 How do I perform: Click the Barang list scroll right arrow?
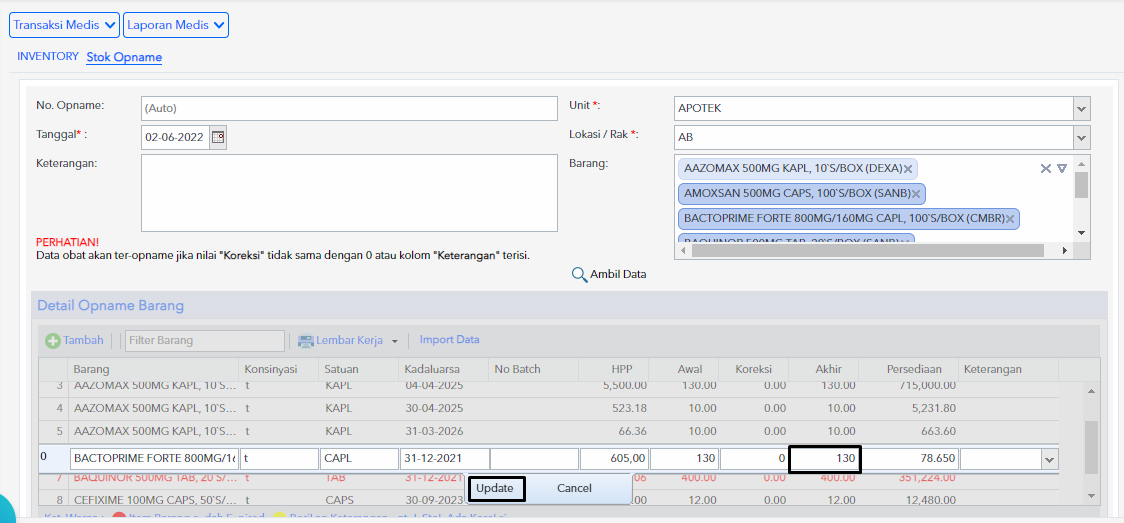(1065, 250)
